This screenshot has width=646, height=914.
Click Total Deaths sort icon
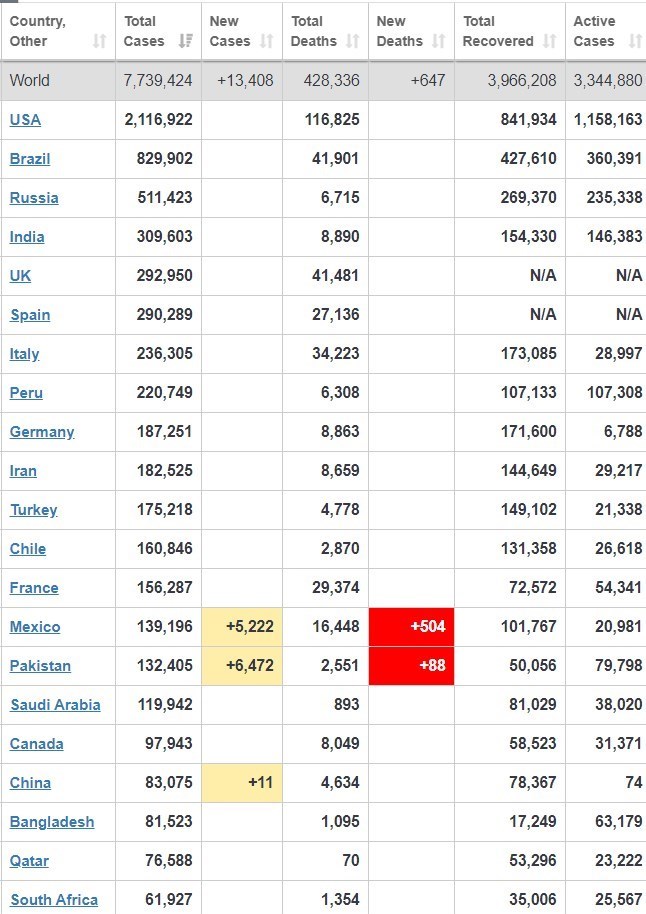coord(352,41)
